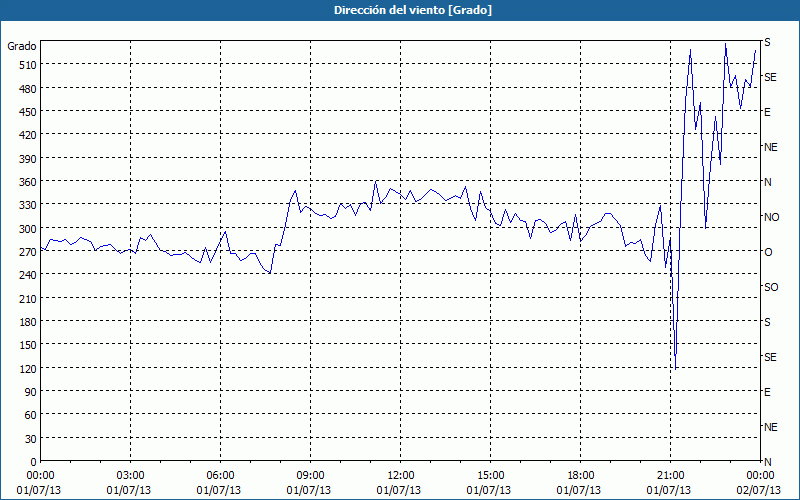Click the 90 degree axis label
Viewport: 800px width, 500px height.
pyautogui.click(x=31, y=392)
